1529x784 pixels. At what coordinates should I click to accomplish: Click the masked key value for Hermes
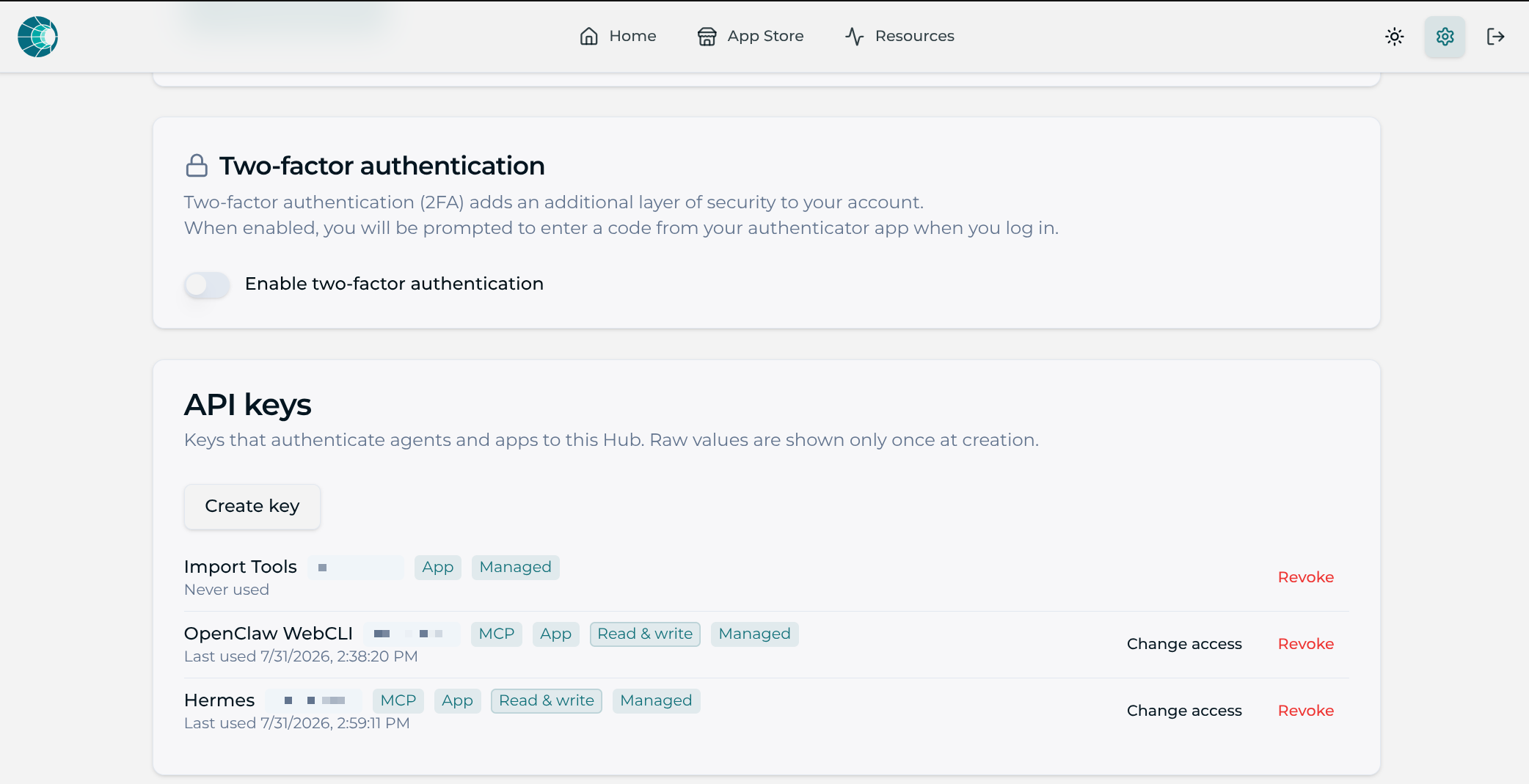pyautogui.click(x=313, y=701)
